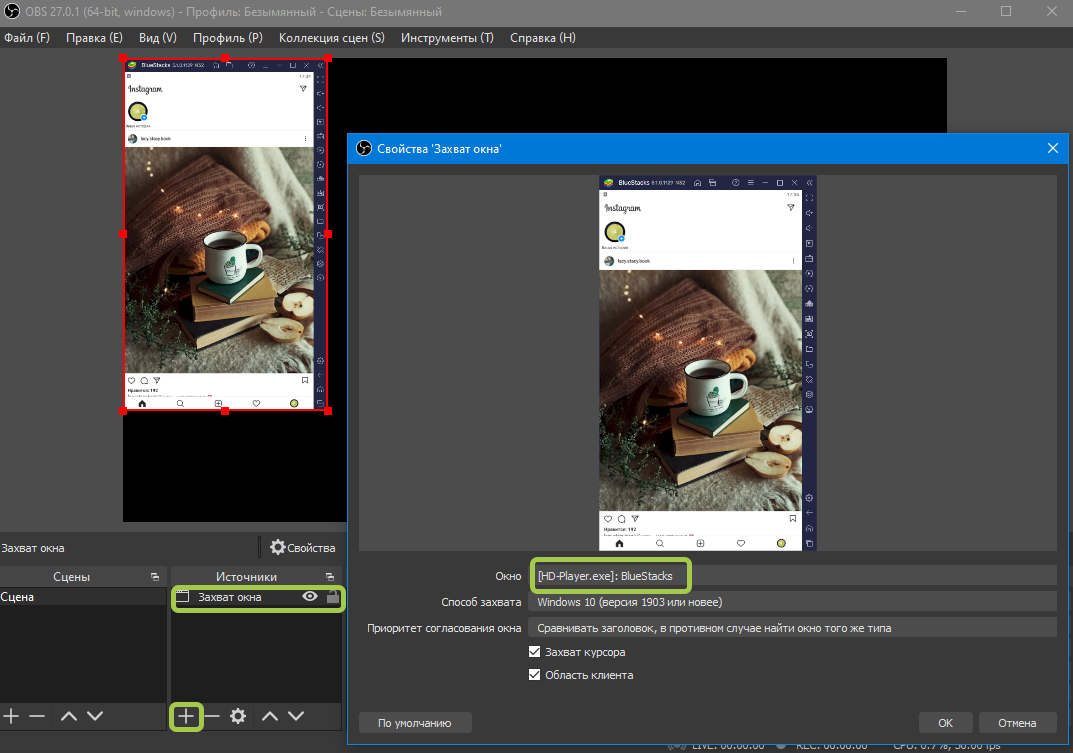
Task: Move the selected source up
Action: [270, 716]
